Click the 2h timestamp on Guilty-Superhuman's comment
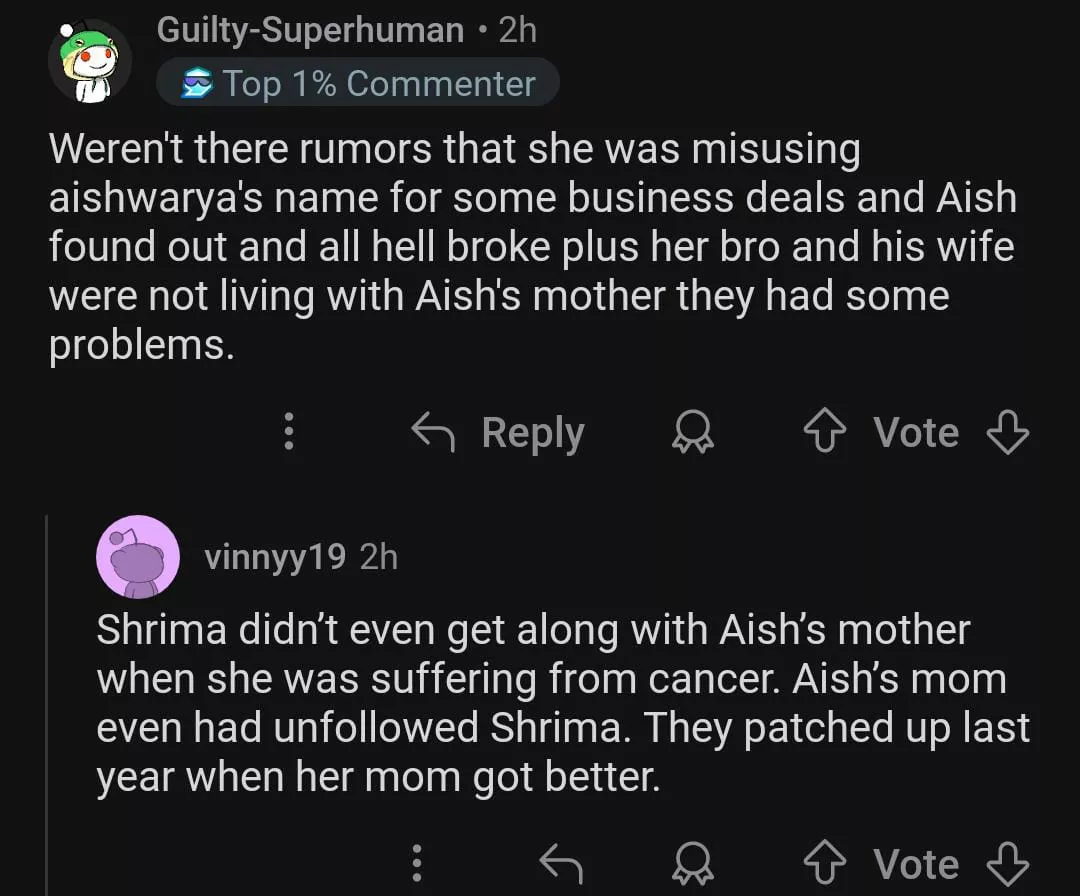 pos(518,31)
